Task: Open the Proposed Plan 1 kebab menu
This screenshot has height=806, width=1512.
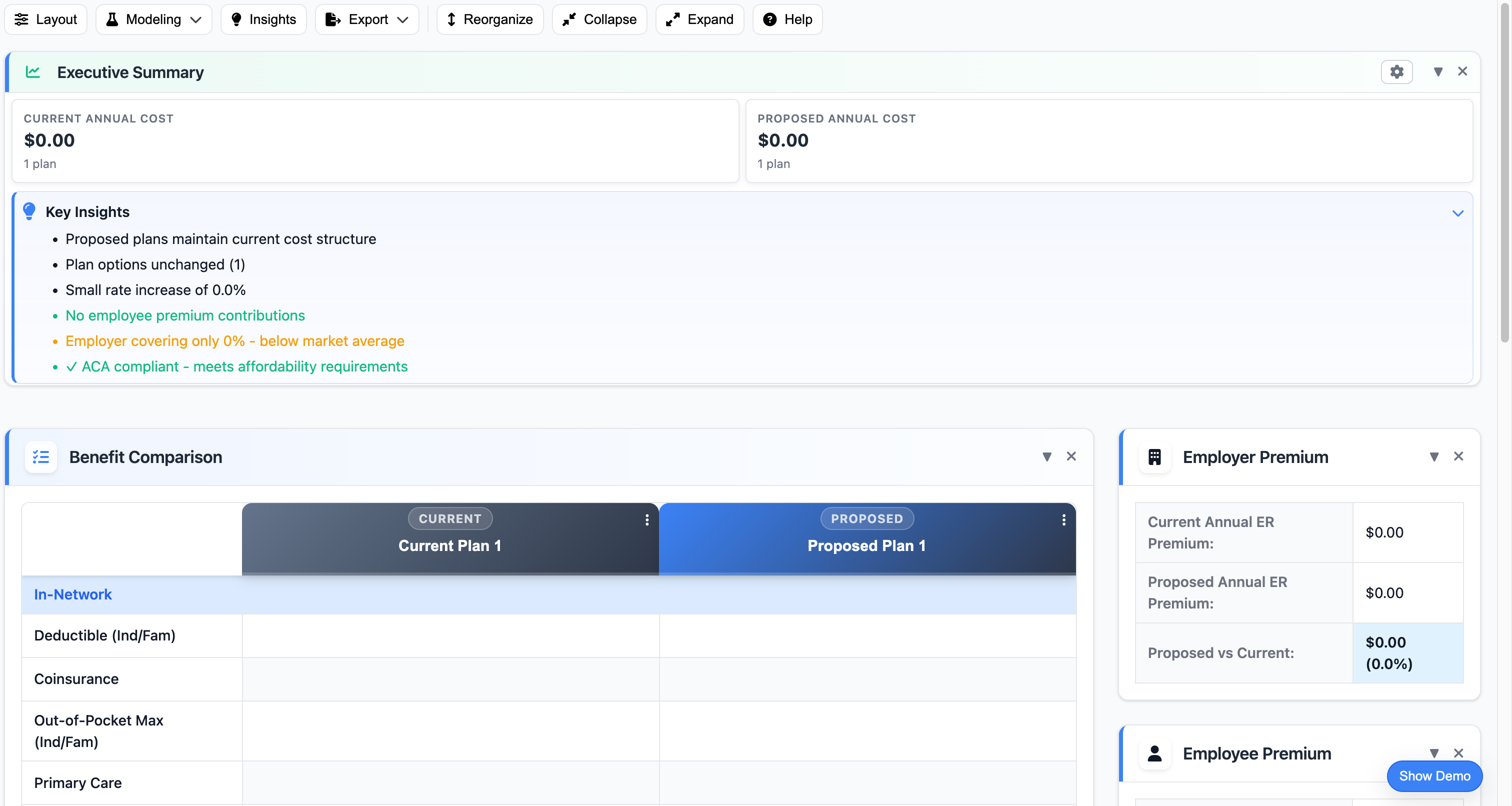Action: click(x=1063, y=520)
